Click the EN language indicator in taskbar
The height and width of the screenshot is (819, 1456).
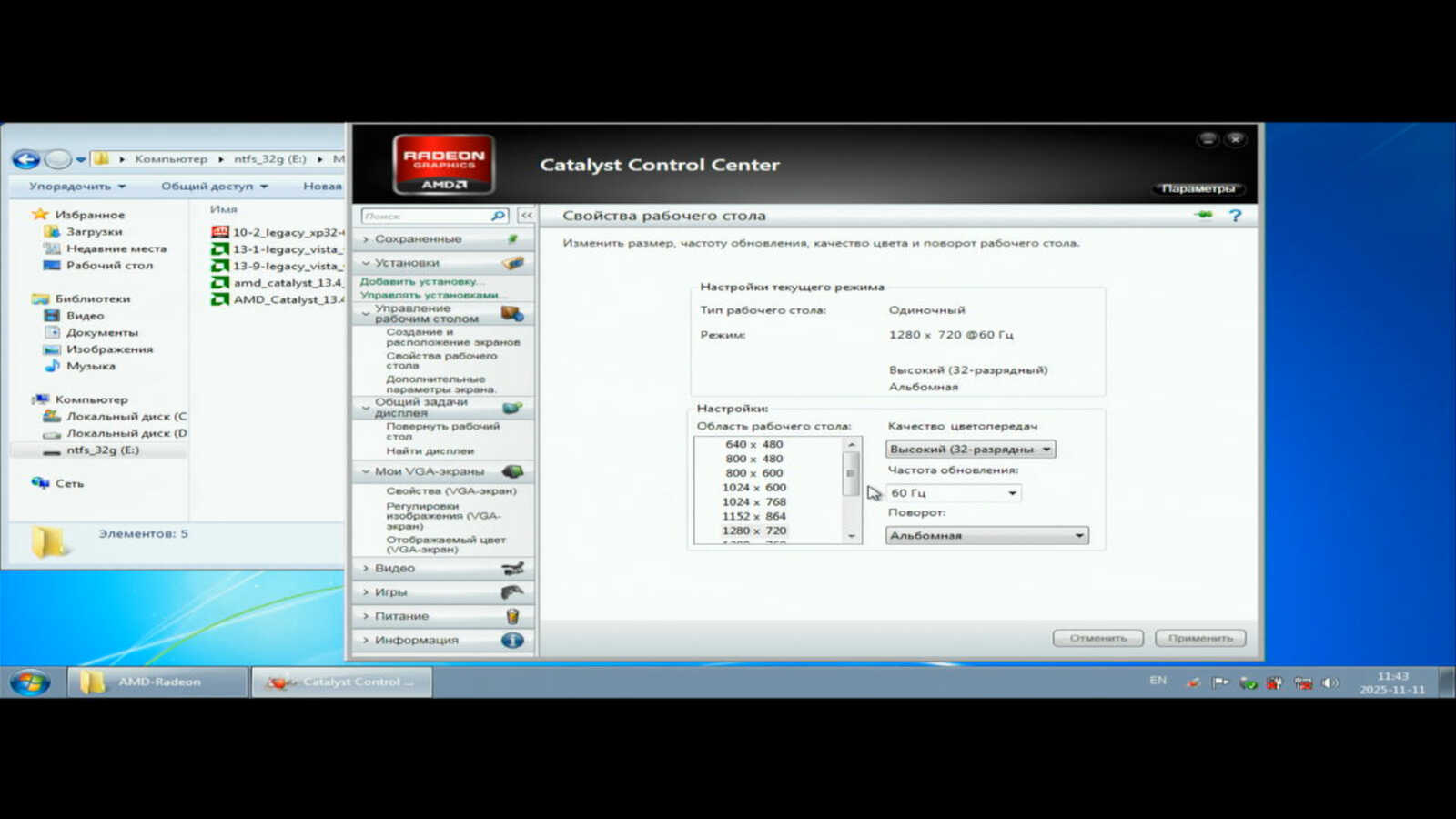(1158, 681)
